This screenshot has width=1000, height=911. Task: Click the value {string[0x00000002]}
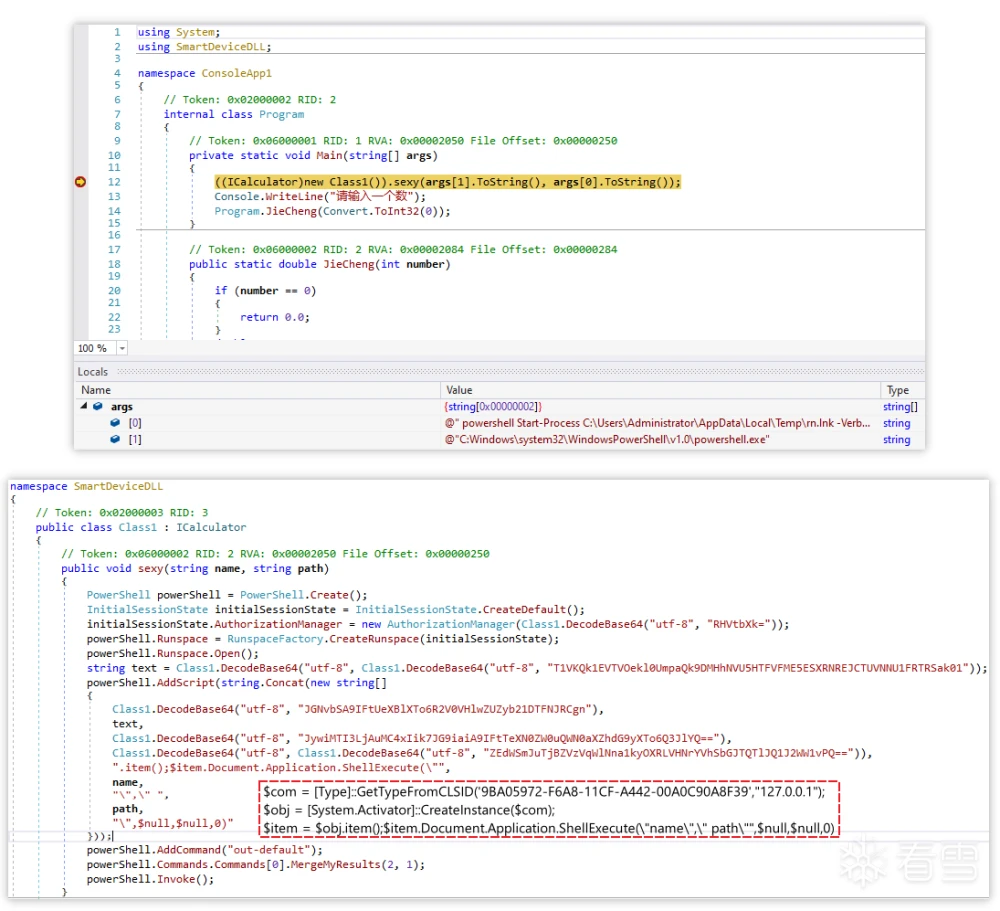pyautogui.click(x=493, y=406)
